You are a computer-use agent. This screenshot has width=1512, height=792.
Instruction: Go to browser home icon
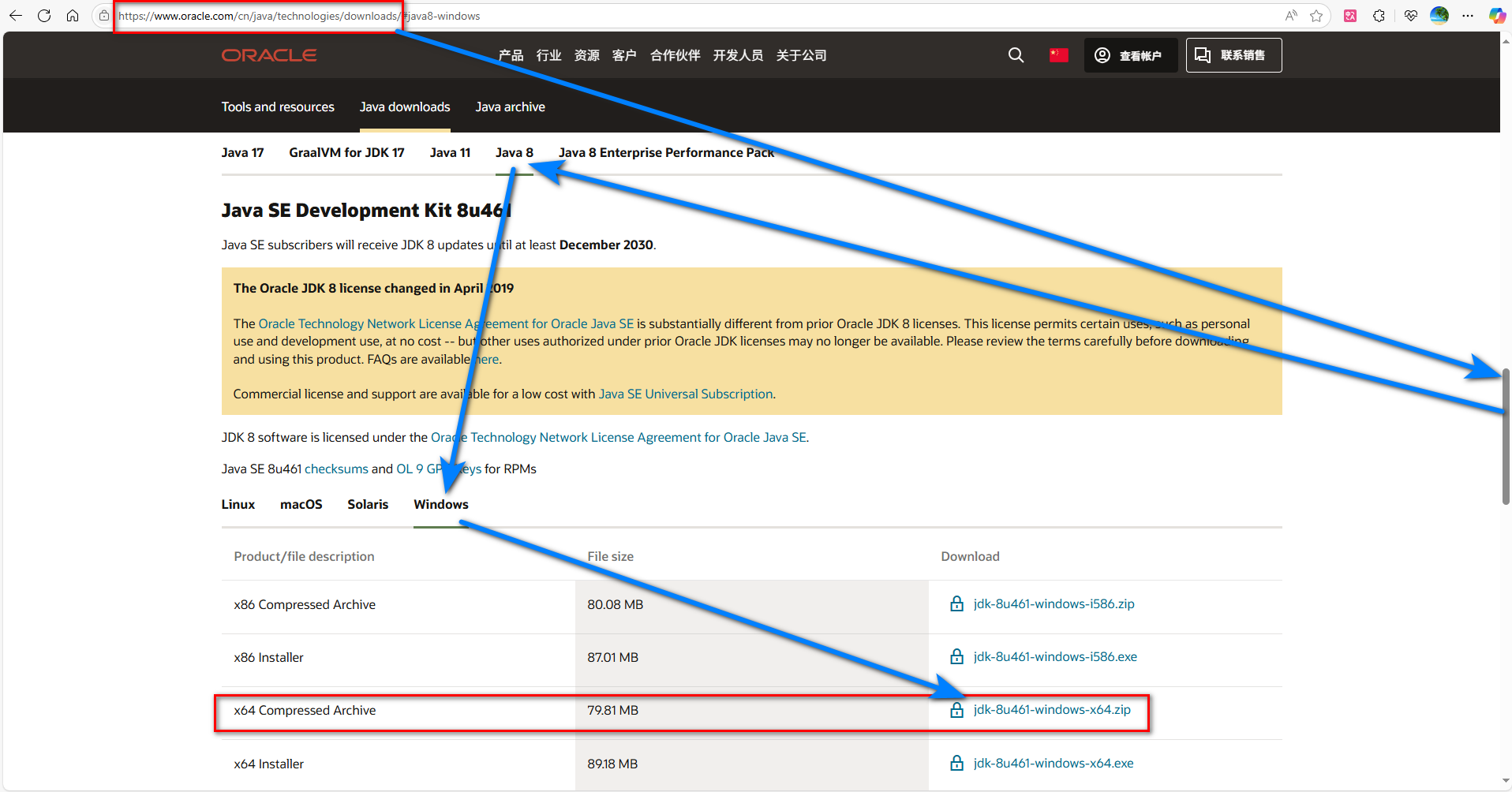(x=73, y=16)
